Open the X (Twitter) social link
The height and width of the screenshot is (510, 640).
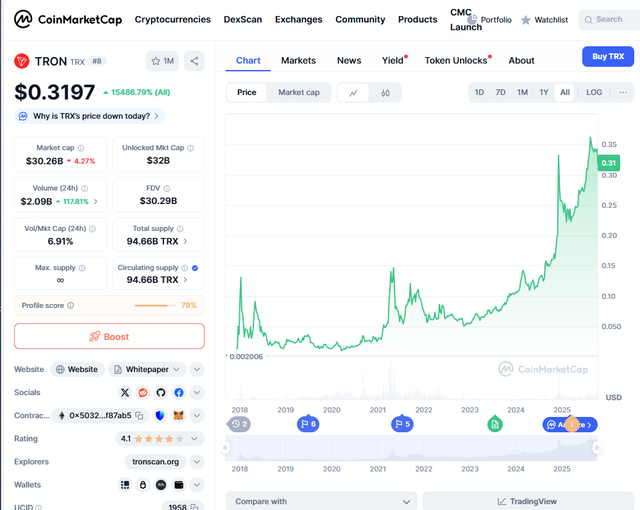pyautogui.click(x=125, y=392)
